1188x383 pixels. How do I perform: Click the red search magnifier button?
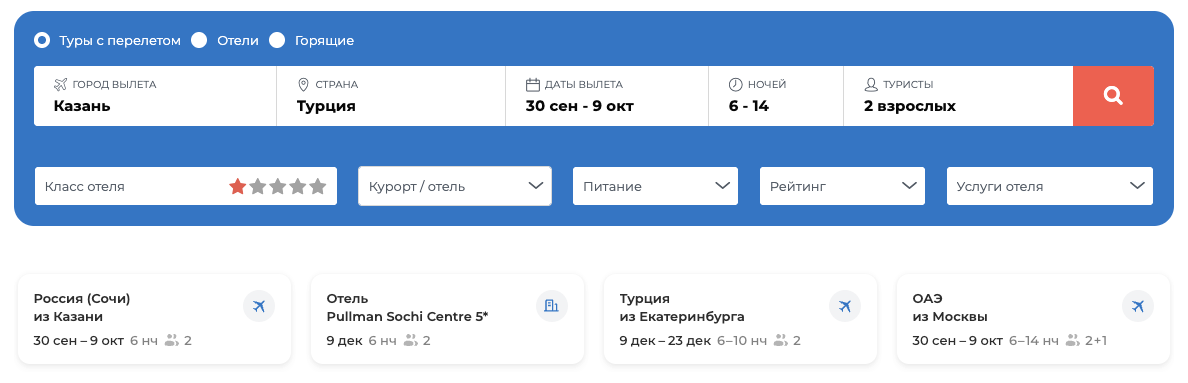[1113, 96]
